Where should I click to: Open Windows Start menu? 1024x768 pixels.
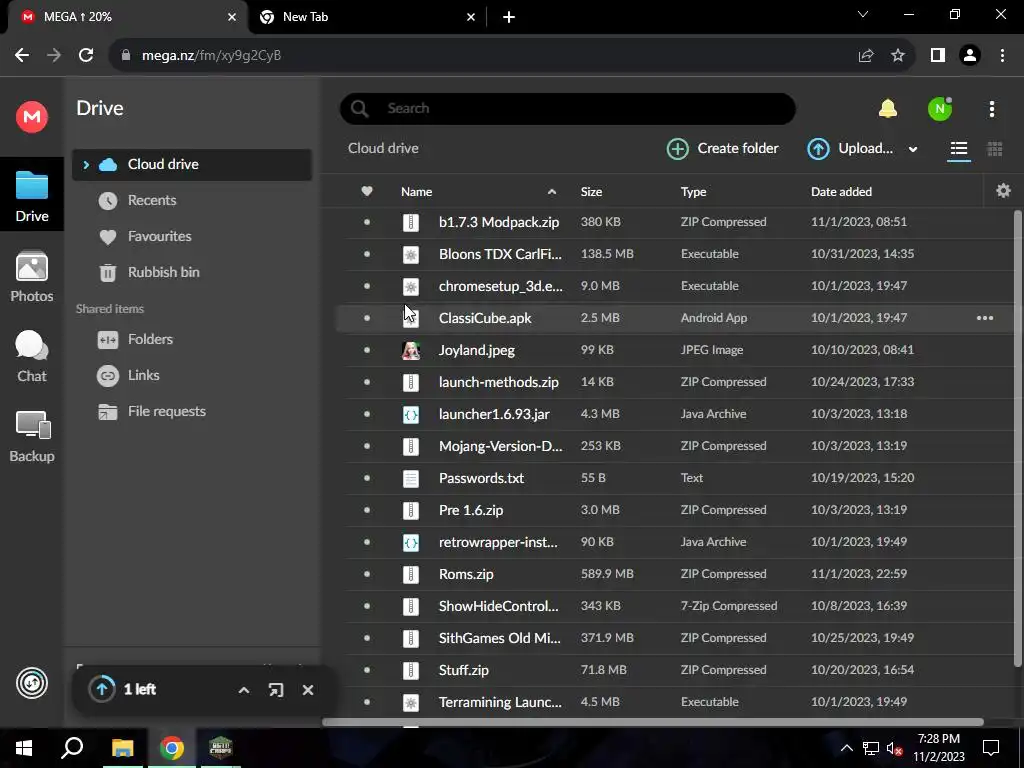click(24, 748)
